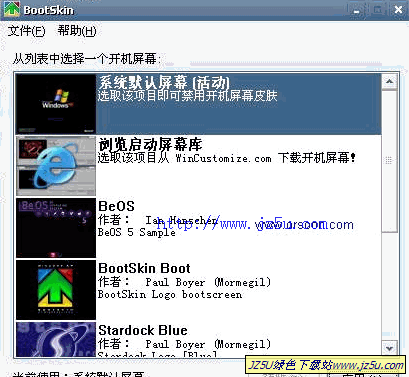409x377 pixels.
Task: Open the 帮助(H) menu
Action: click(77, 31)
